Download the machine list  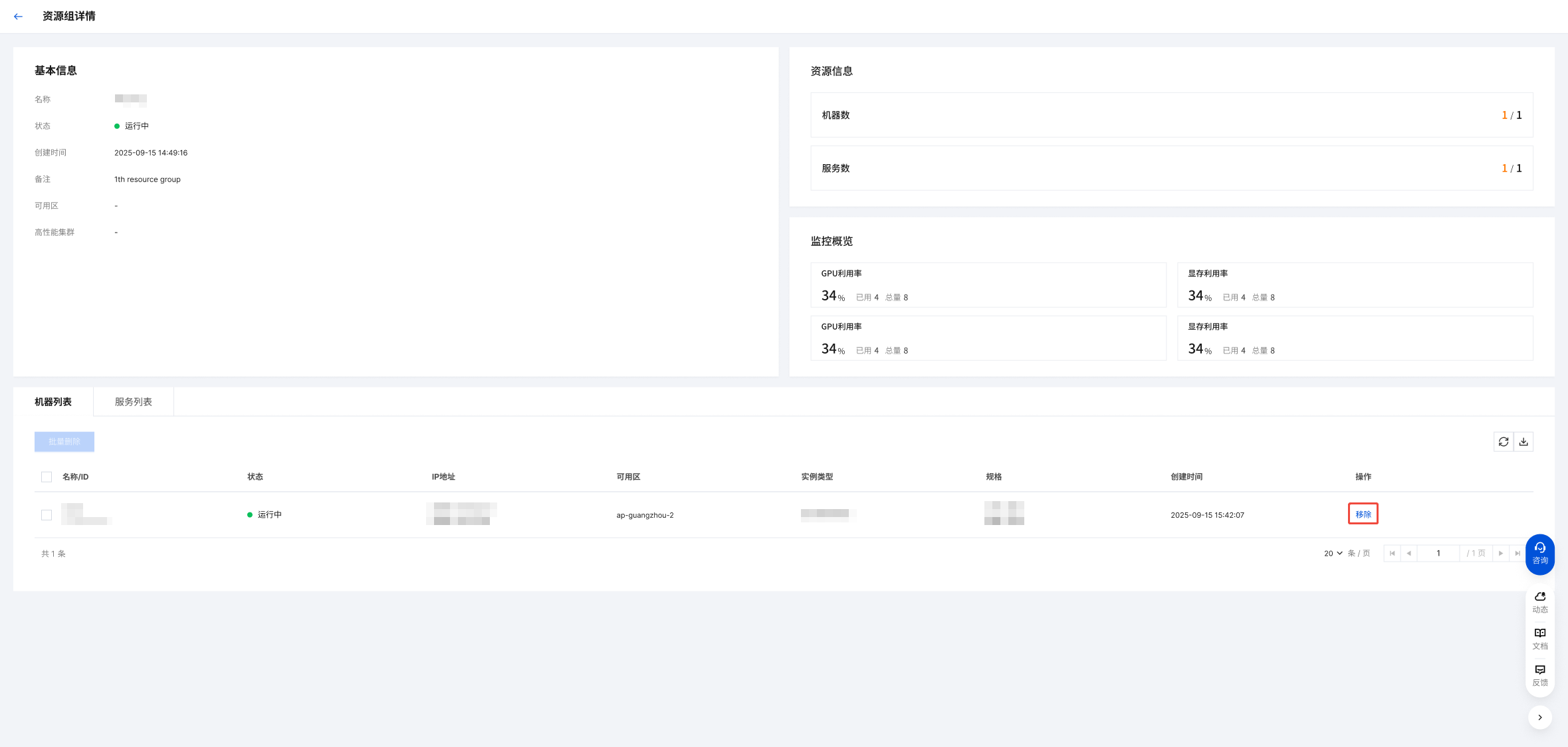1523,442
